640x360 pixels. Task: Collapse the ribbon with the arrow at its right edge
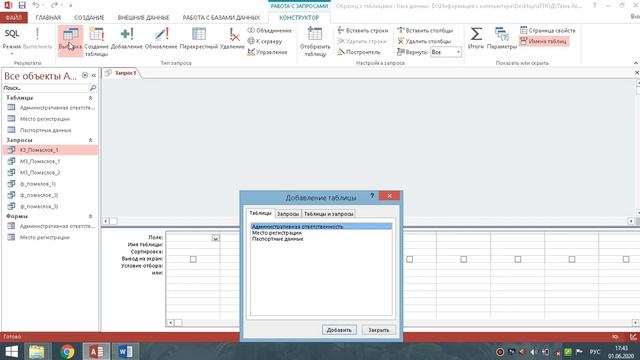[x=636, y=63]
